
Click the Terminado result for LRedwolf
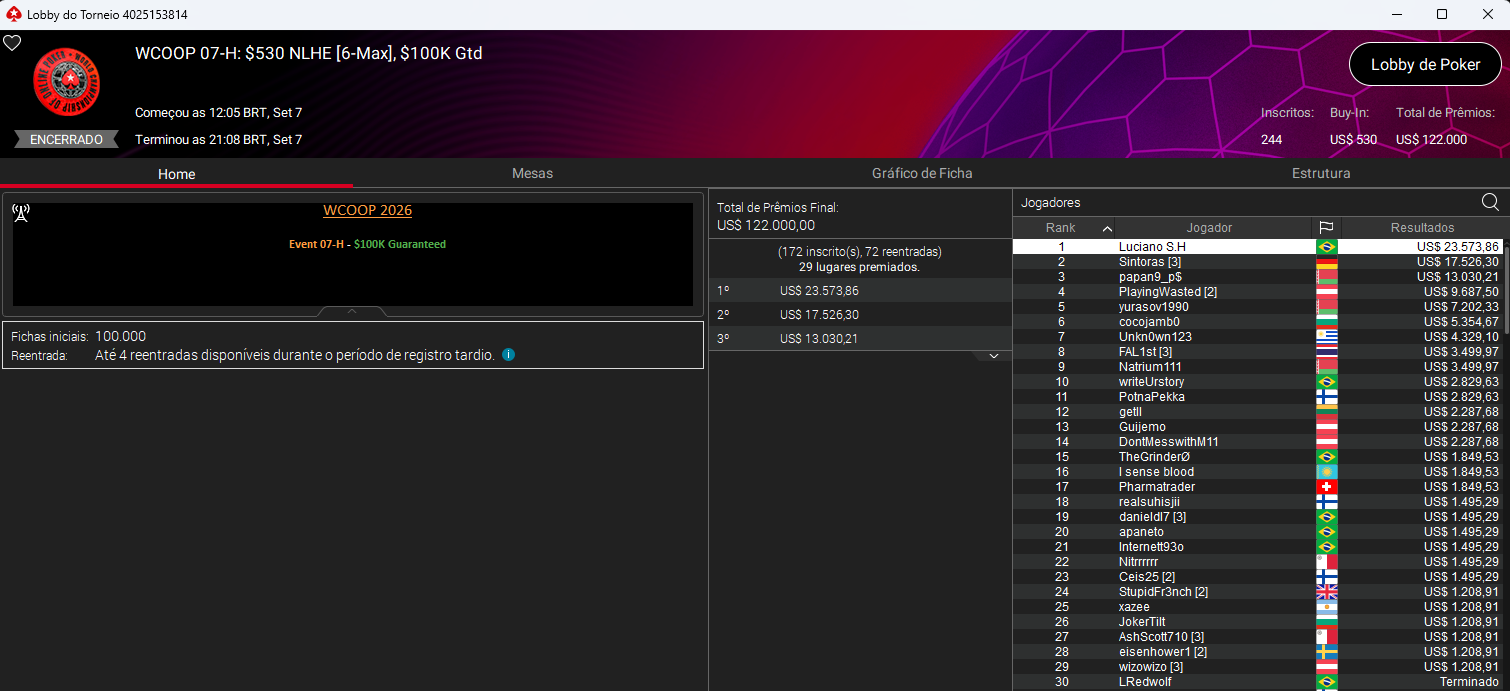(x=1469, y=682)
